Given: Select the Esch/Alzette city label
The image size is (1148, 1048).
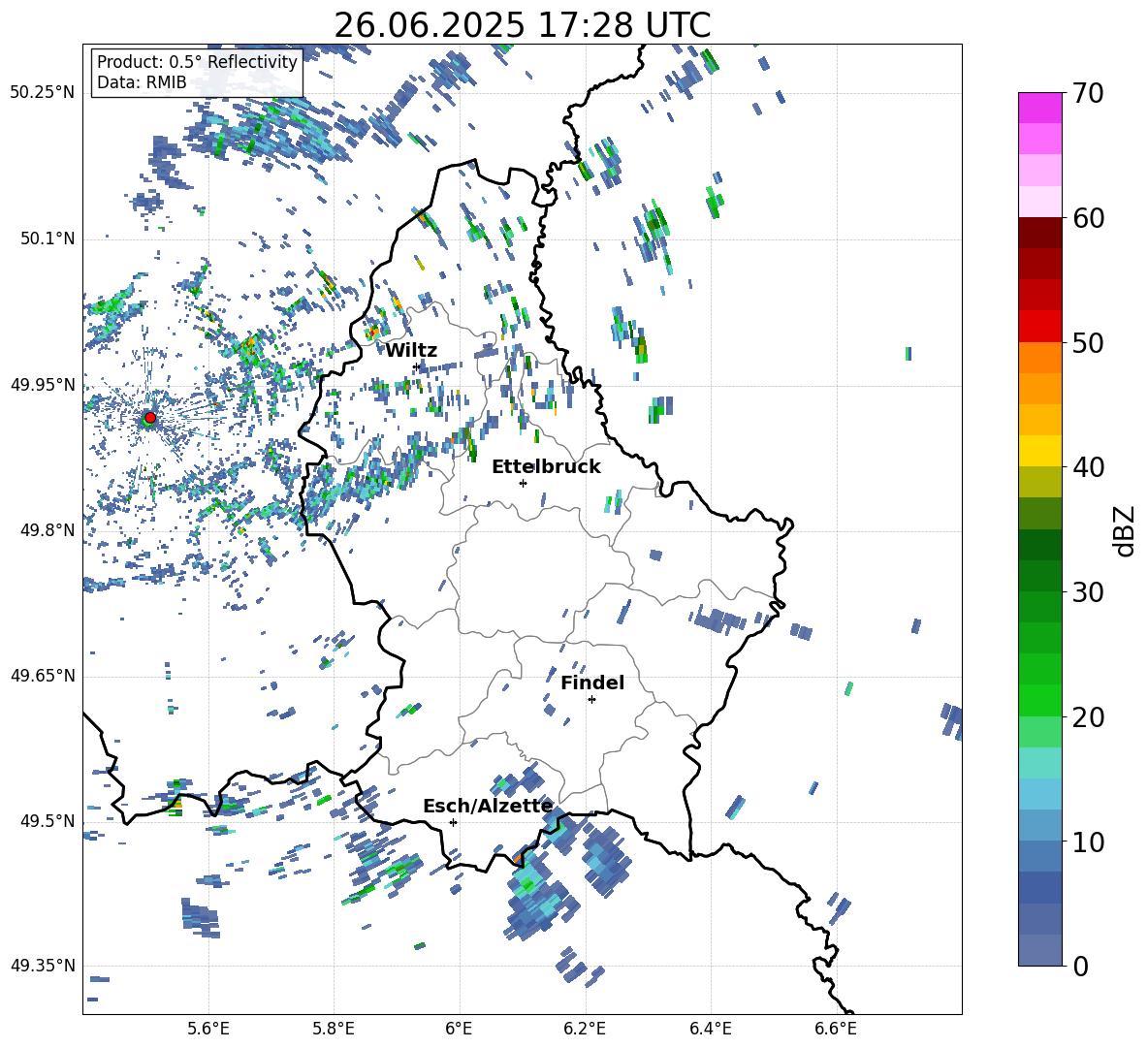Looking at the screenshot, I should pyautogui.click(x=488, y=807).
